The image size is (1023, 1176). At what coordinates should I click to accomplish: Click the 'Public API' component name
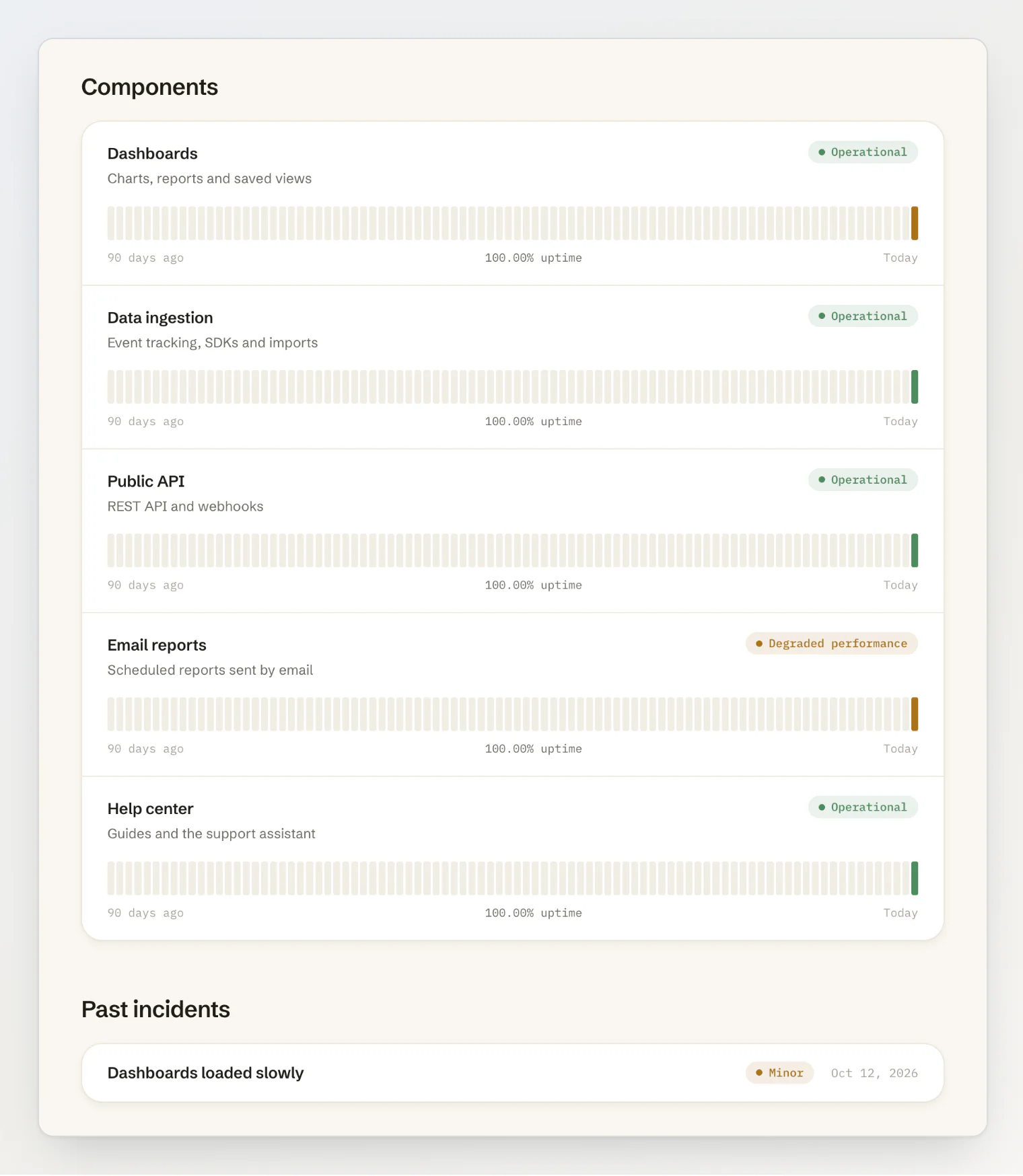[x=146, y=481]
